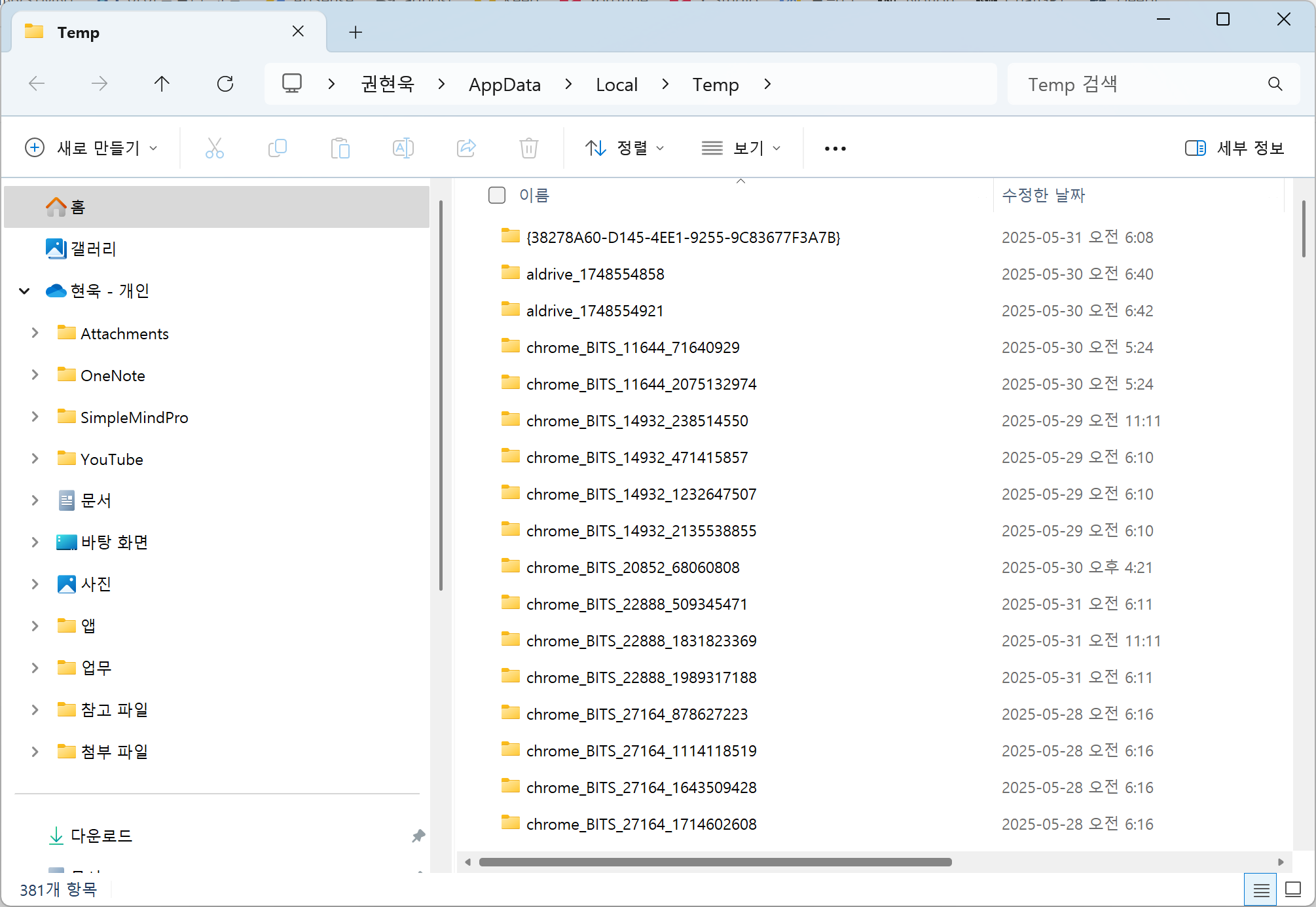Click the Forward navigation arrow
1316x907 pixels.
coord(100,84)
